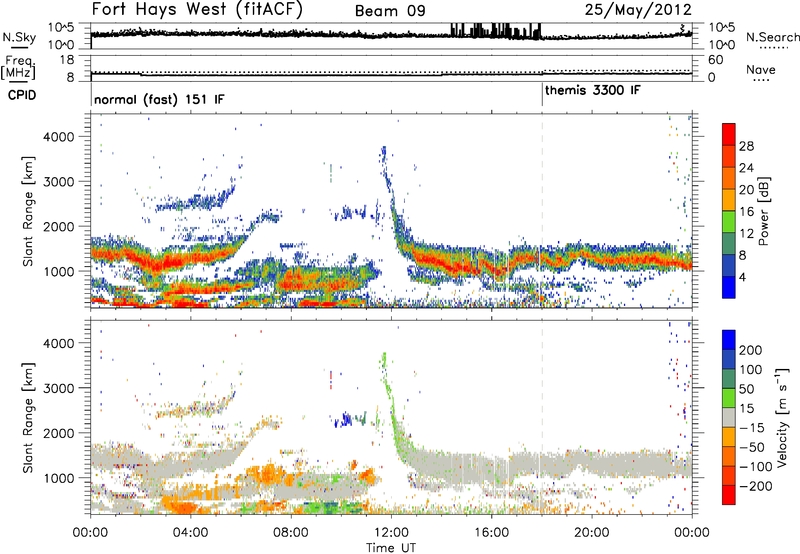Click the "-200" tick on the Velocity colorbar

click(x=754, y=486)
